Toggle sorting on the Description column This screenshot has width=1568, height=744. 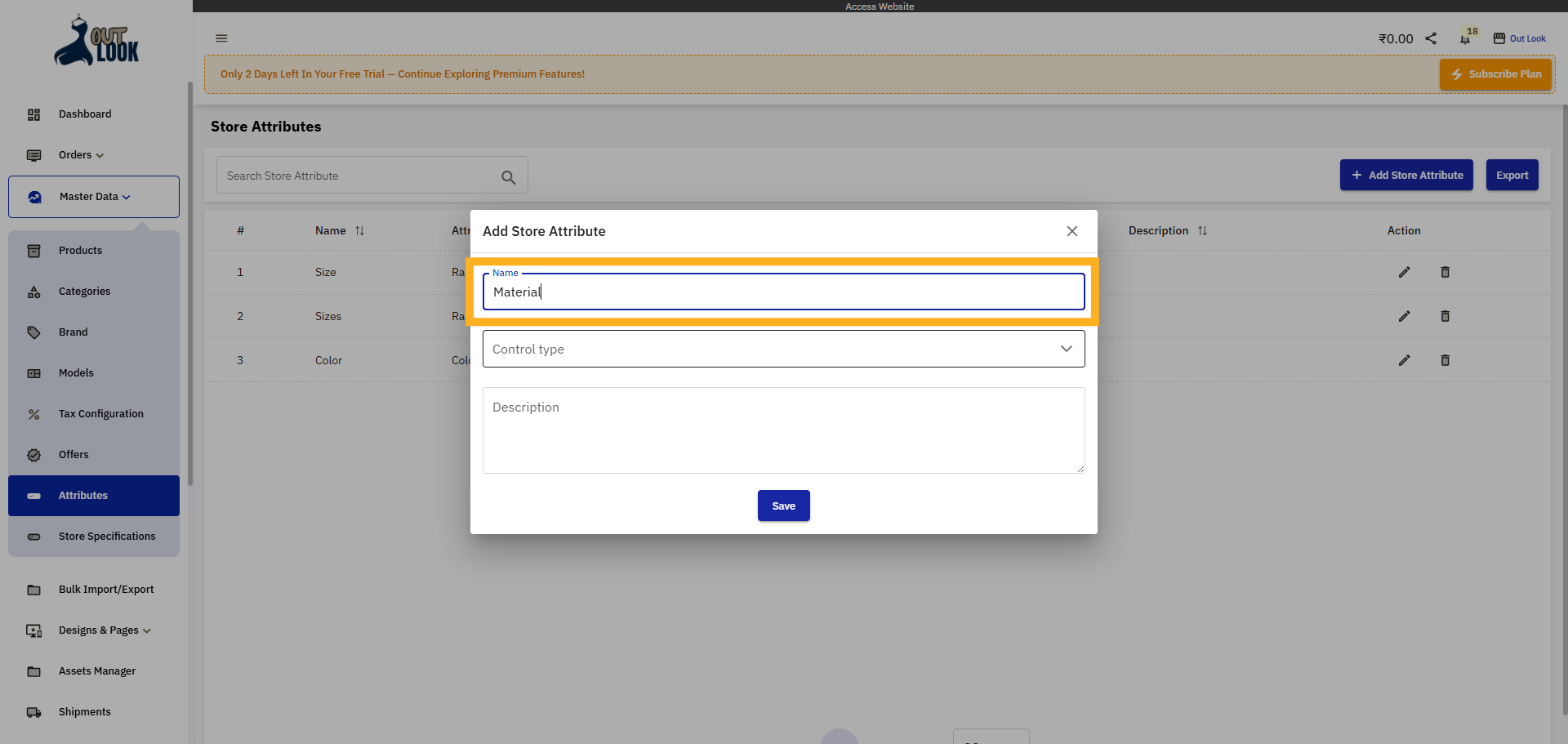(x=1203, y=230)
